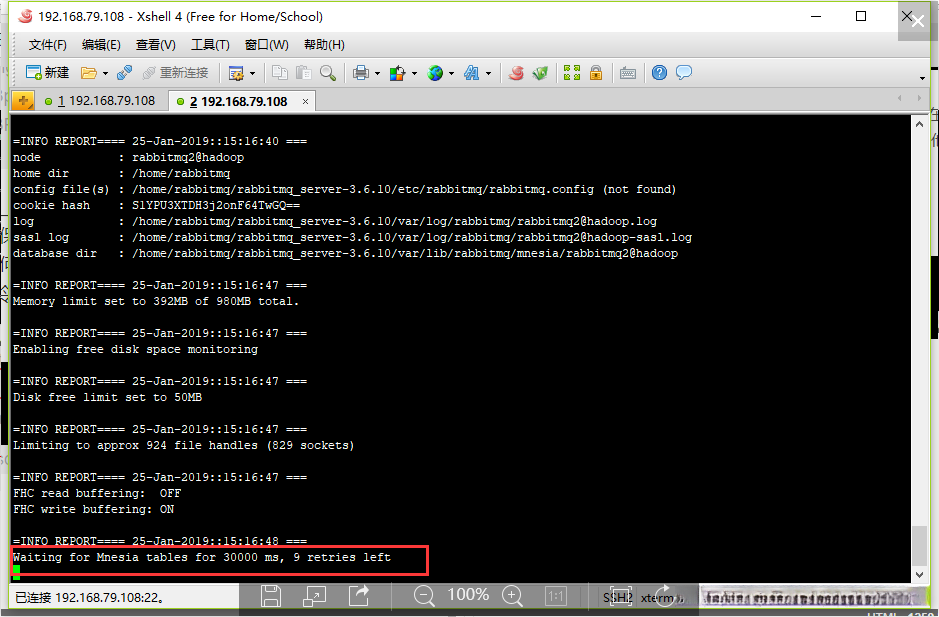Click the globe encoding icon
The image size is (939, 617).
(435, 73)
